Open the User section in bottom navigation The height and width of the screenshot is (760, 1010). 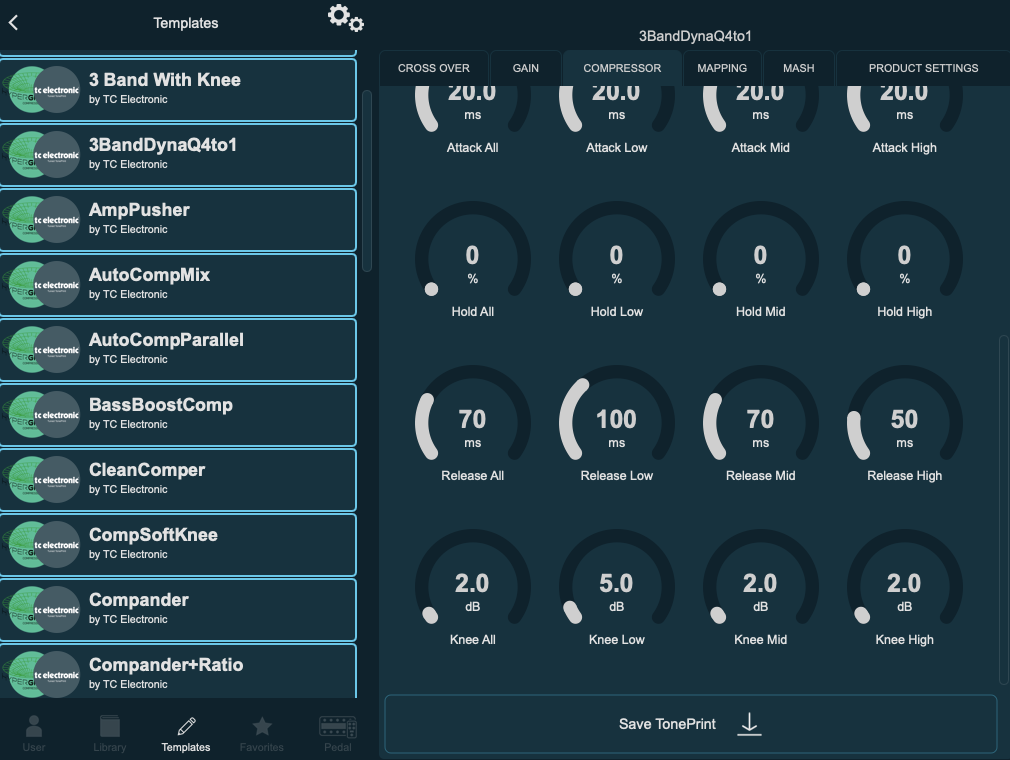33,731
